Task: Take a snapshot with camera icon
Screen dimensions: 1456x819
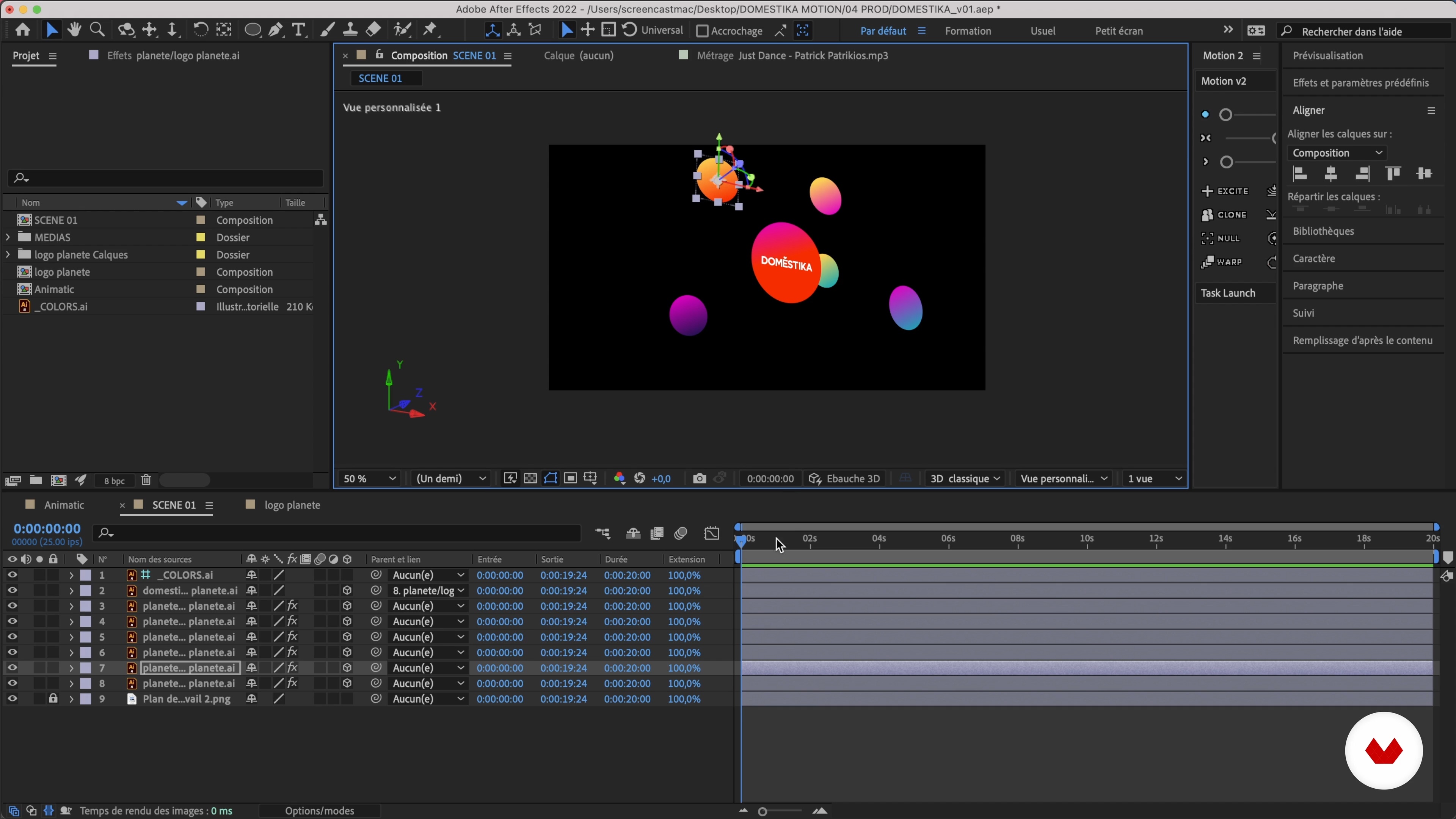Action: (x=699, y=479)
